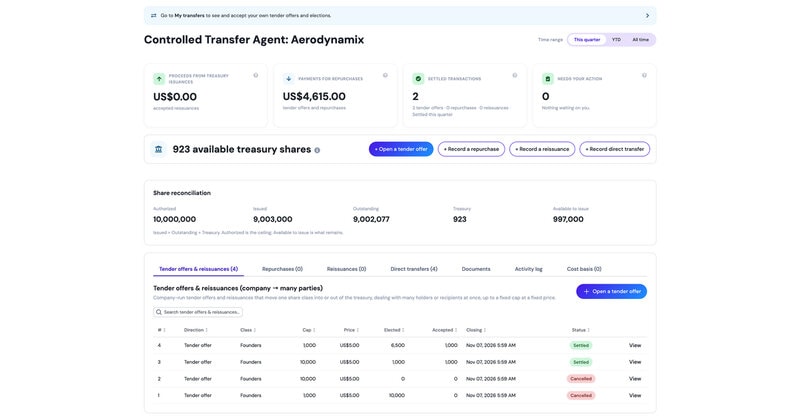This screenshot has height=419, width=800.
Task: Open the Cost basis (0) tab
Action: [x=584, y=269]
